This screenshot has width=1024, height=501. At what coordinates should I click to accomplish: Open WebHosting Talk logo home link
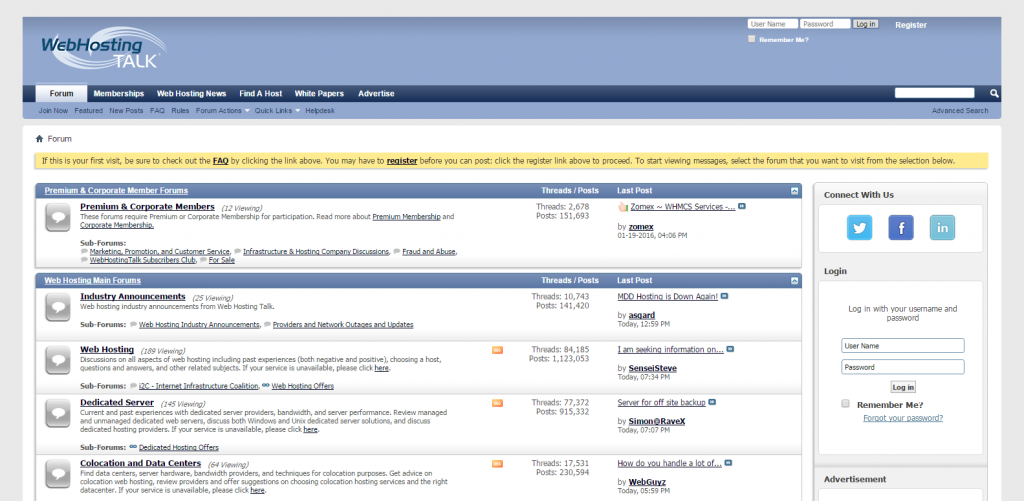103,48
